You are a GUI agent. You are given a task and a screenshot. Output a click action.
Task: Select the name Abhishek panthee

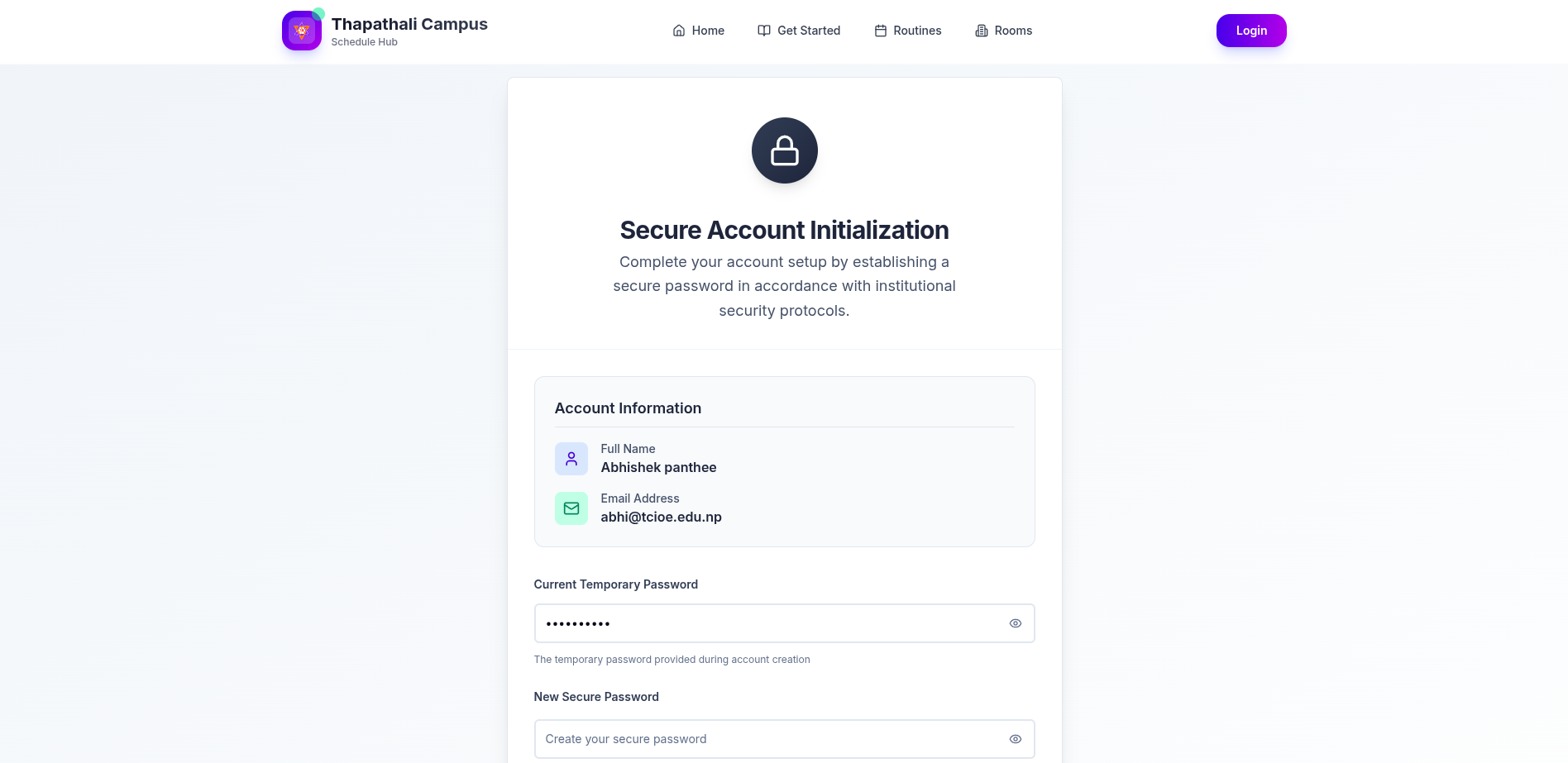(x=659, y=467)
